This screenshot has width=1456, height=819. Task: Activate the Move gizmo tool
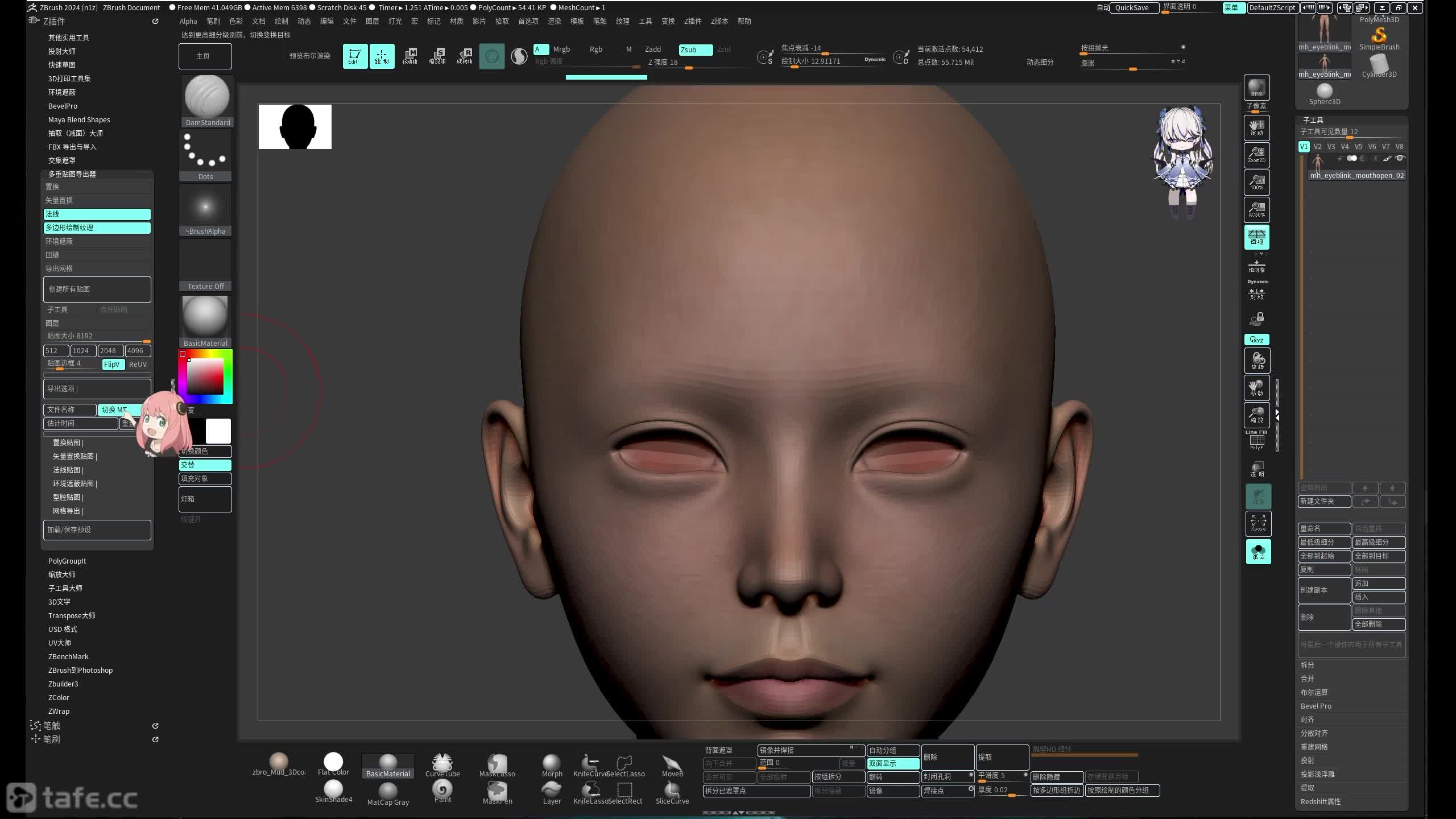(x=409, y=56)
